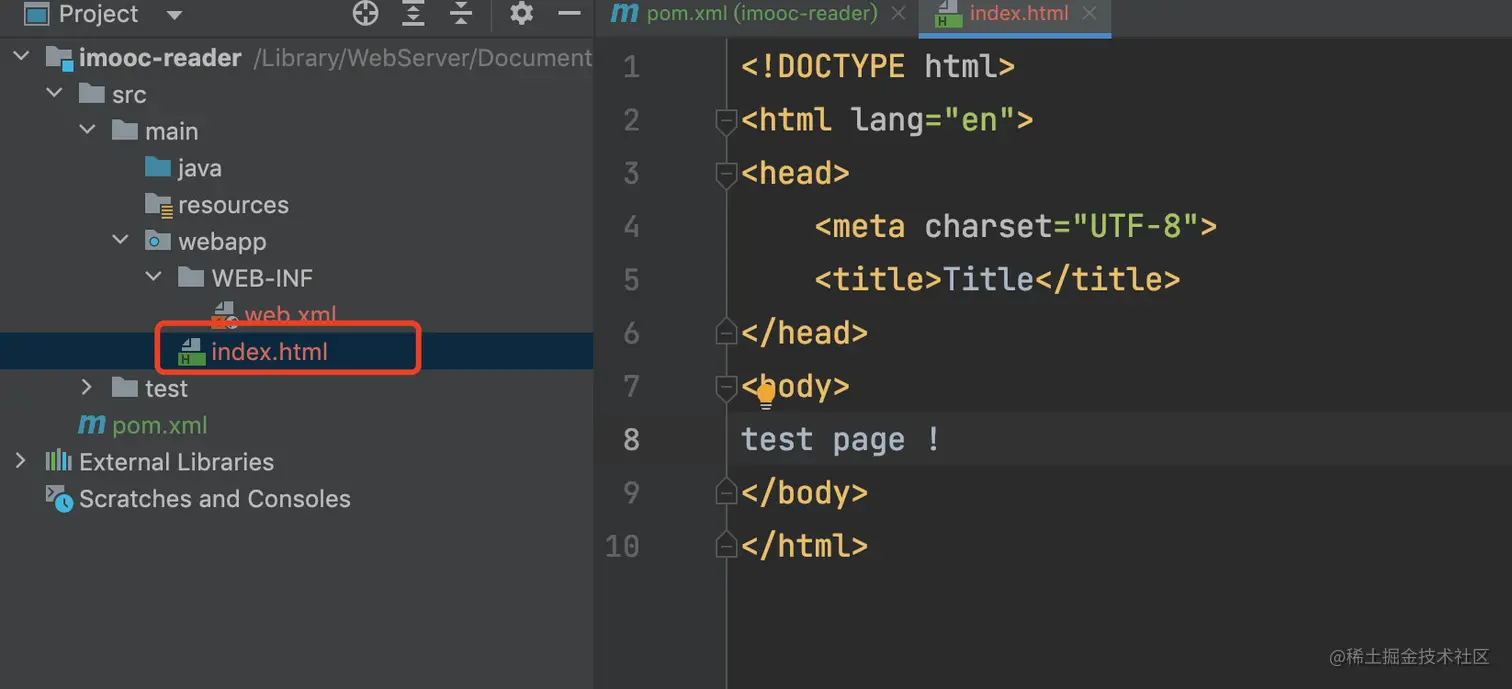1512x689 pixels.
Task: Close the pom.xml editor tab
Action: click(898, 14)
